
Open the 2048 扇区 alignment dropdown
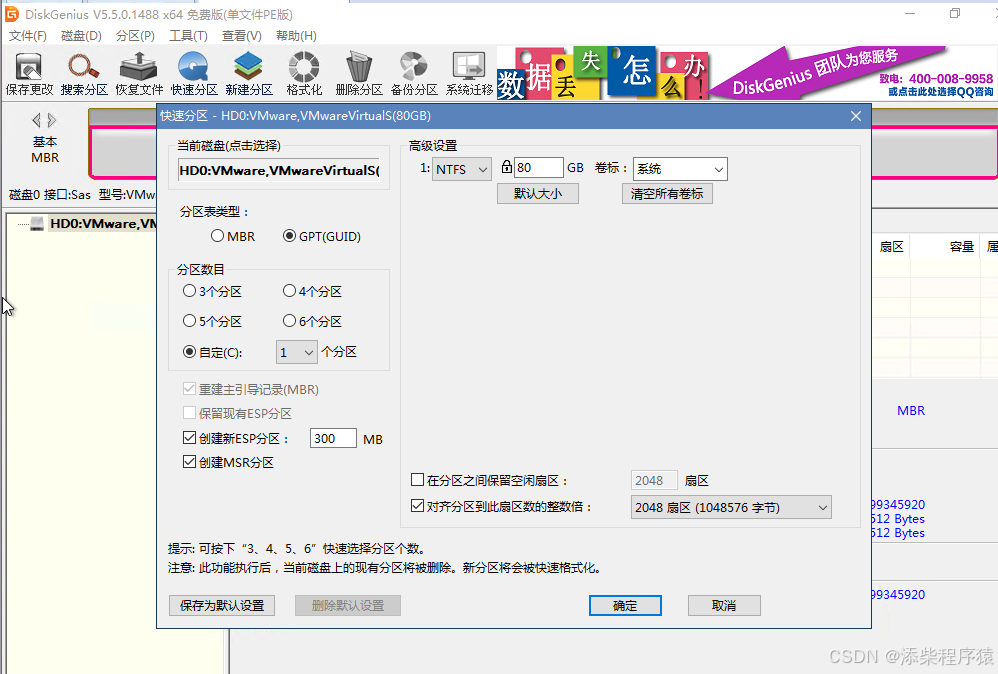(731, 507)
